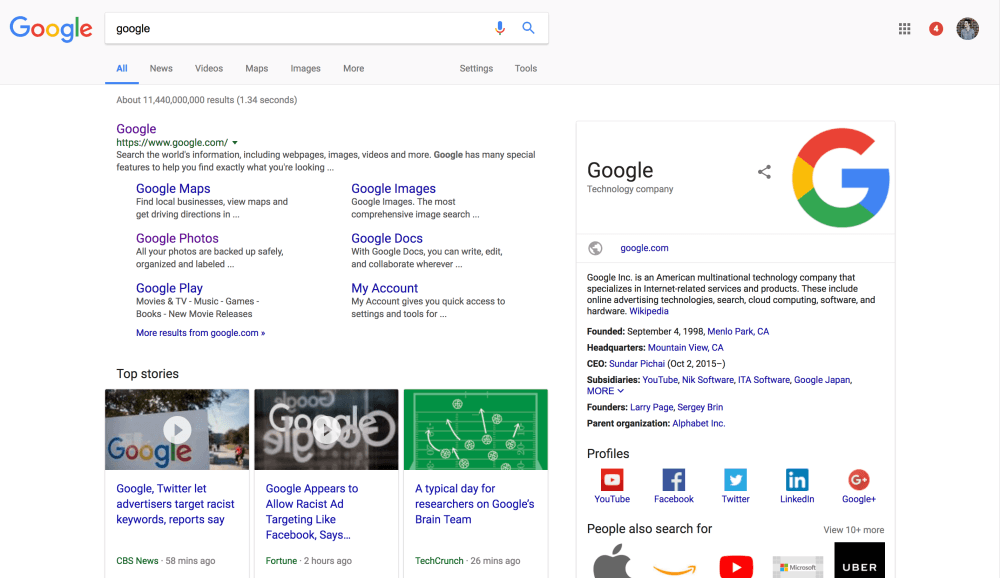The width and height of the screenshot is (1000, 578).
Task: Open the Twitter profile icon
Action: click(735, 480)
